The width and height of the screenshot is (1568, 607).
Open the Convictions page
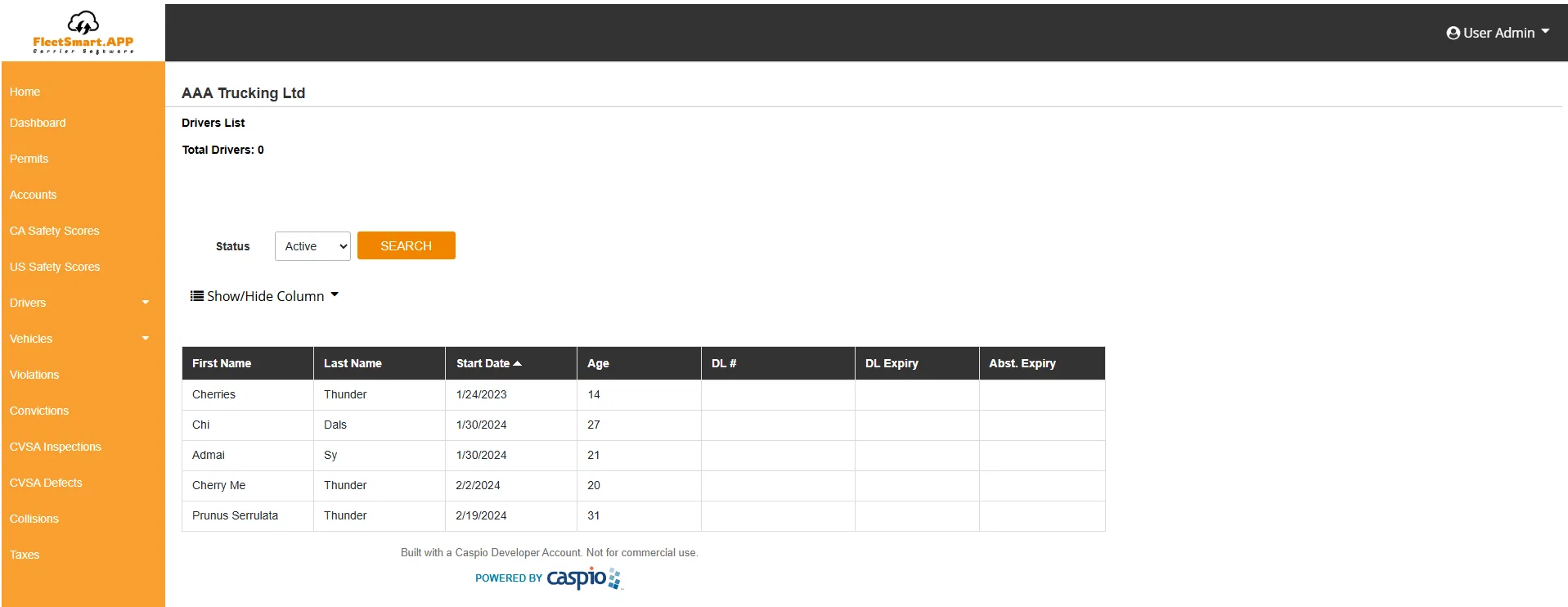(x=39, y=411)
